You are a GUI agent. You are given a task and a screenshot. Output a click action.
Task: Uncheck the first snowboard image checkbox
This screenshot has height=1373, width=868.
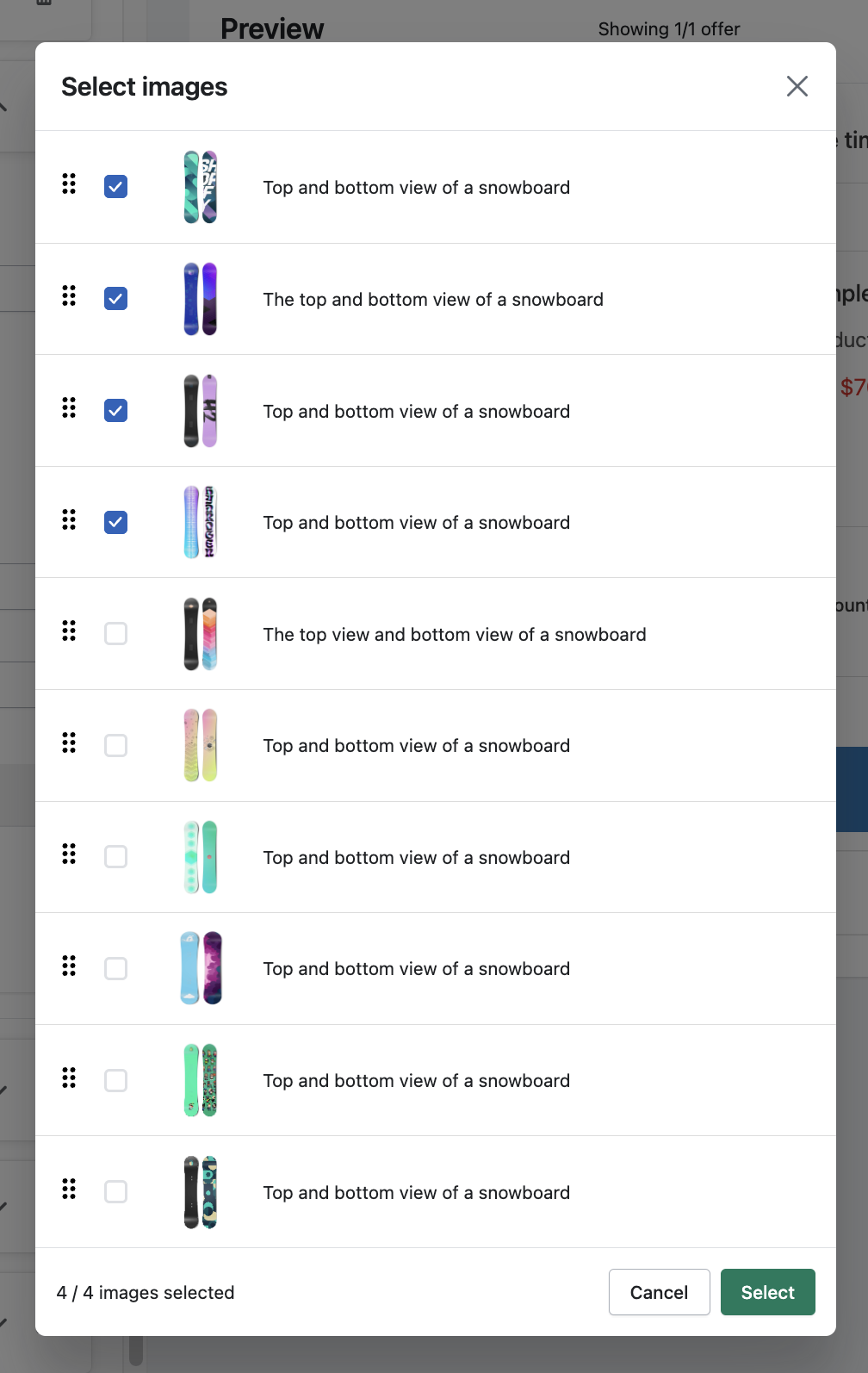coord(115,187)
